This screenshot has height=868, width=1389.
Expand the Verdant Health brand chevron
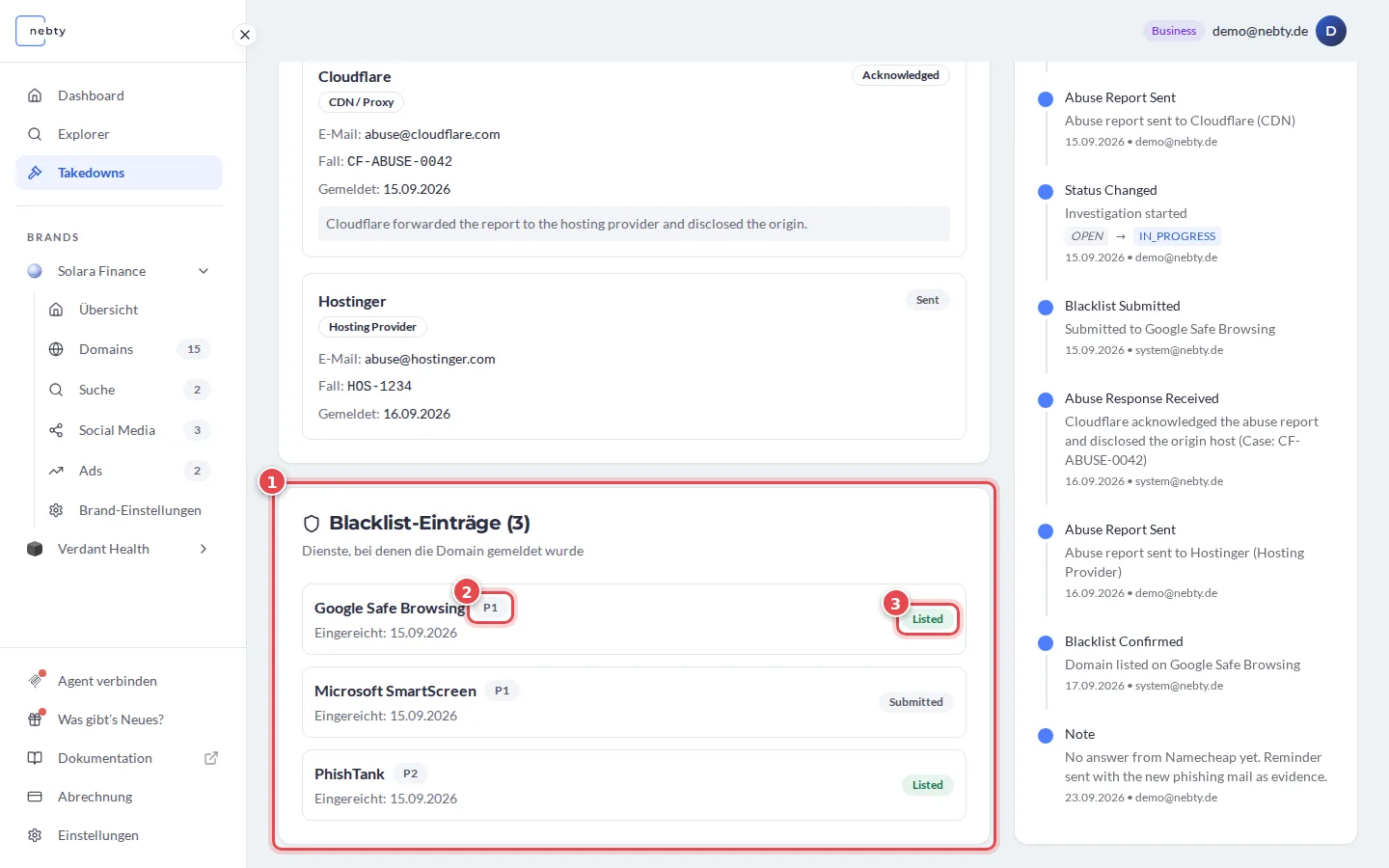[x=204, y=549]
